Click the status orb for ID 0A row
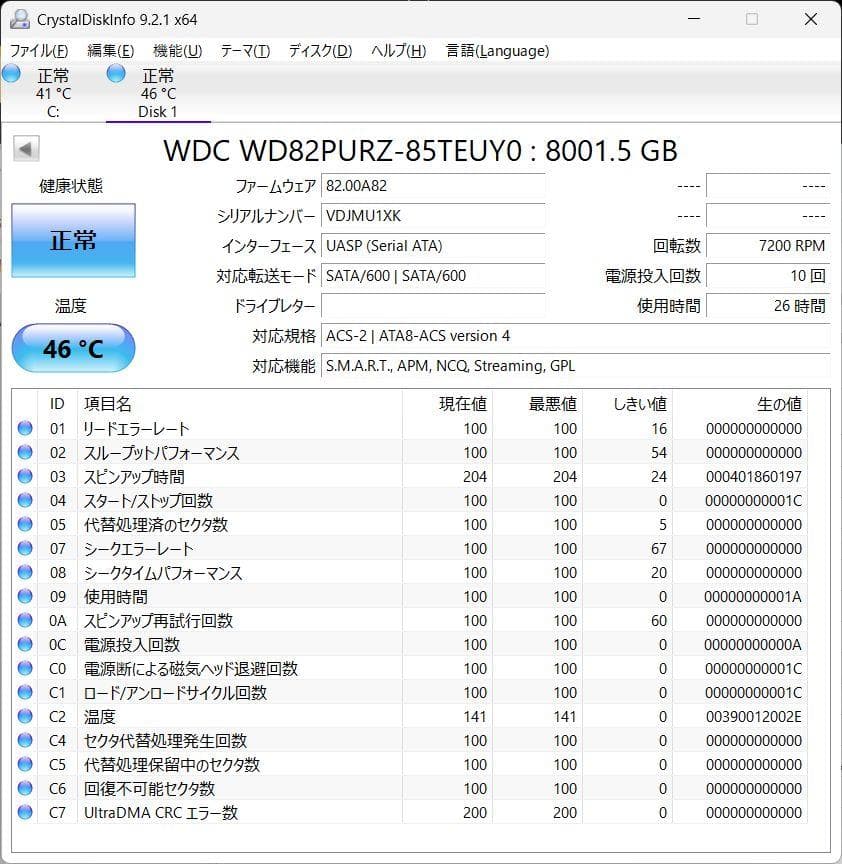This screenshot has width=842, height=864. [25, 620]
